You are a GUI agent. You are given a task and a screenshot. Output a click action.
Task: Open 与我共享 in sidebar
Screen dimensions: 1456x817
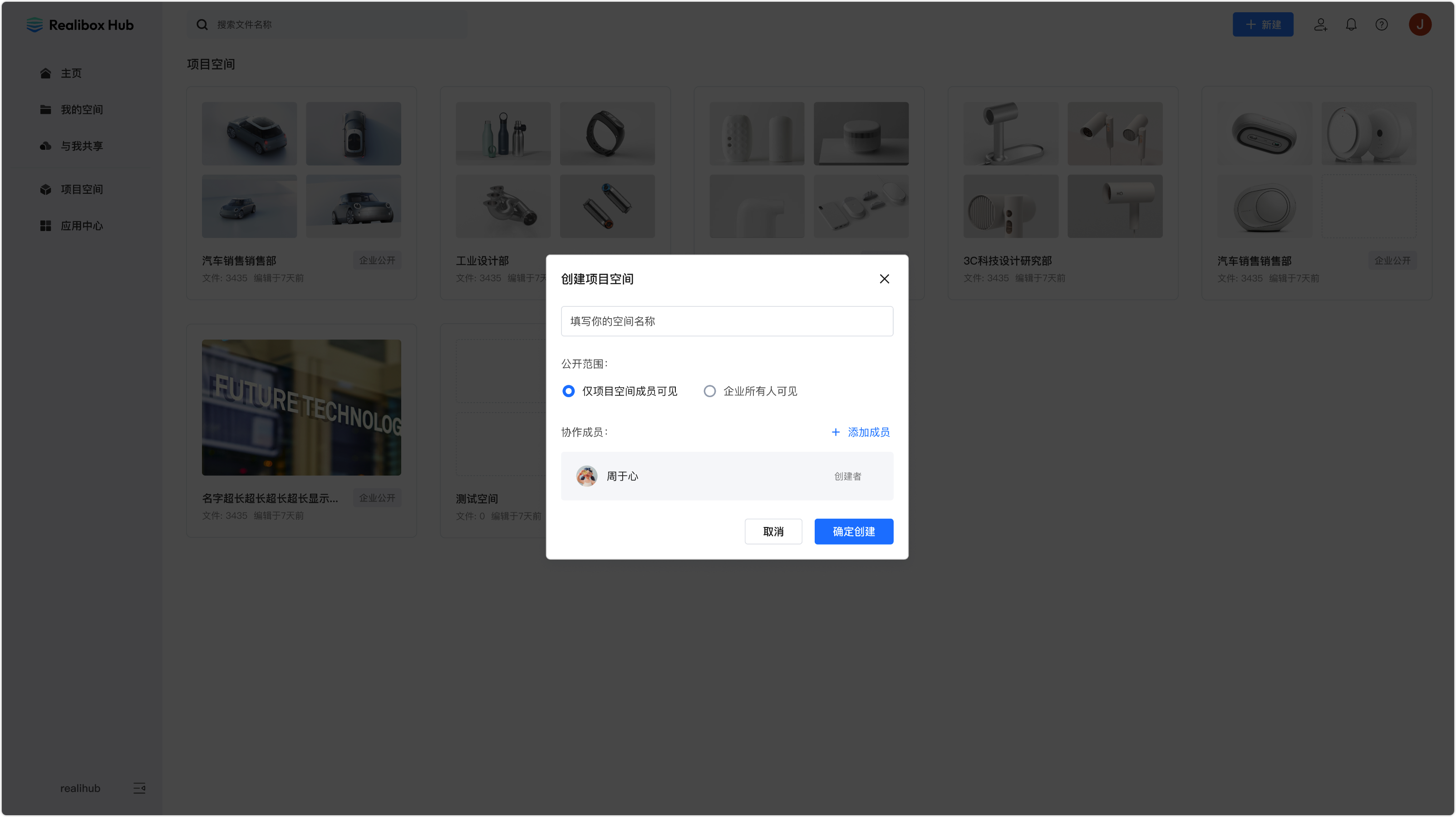[82, 146]
